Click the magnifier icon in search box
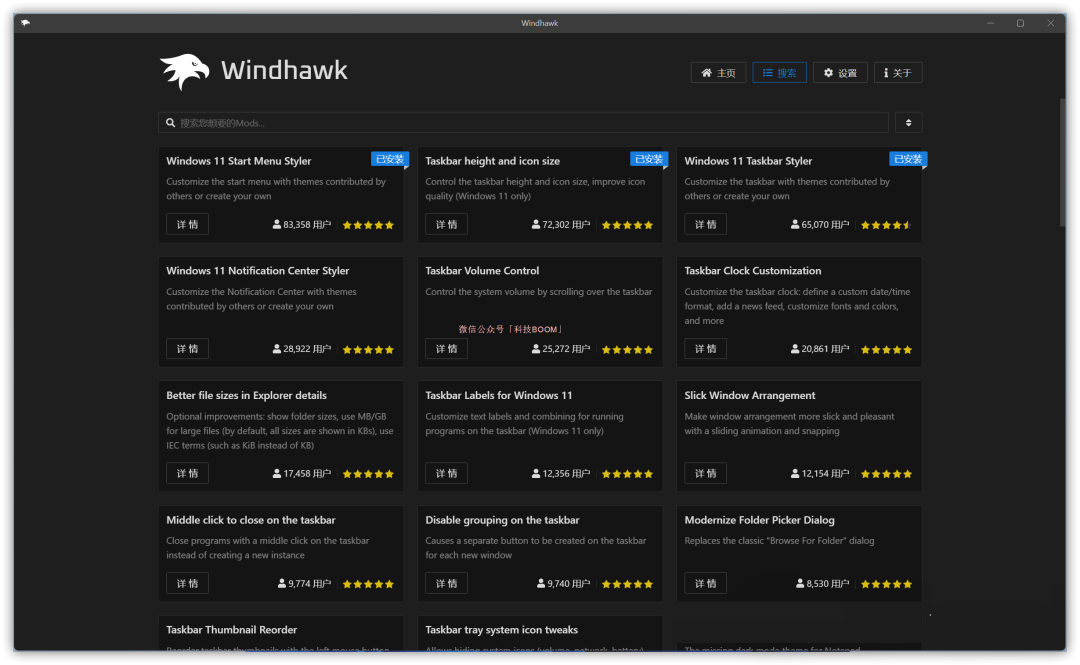Viewport: 1080px width, 665px height. click(170, 123)
